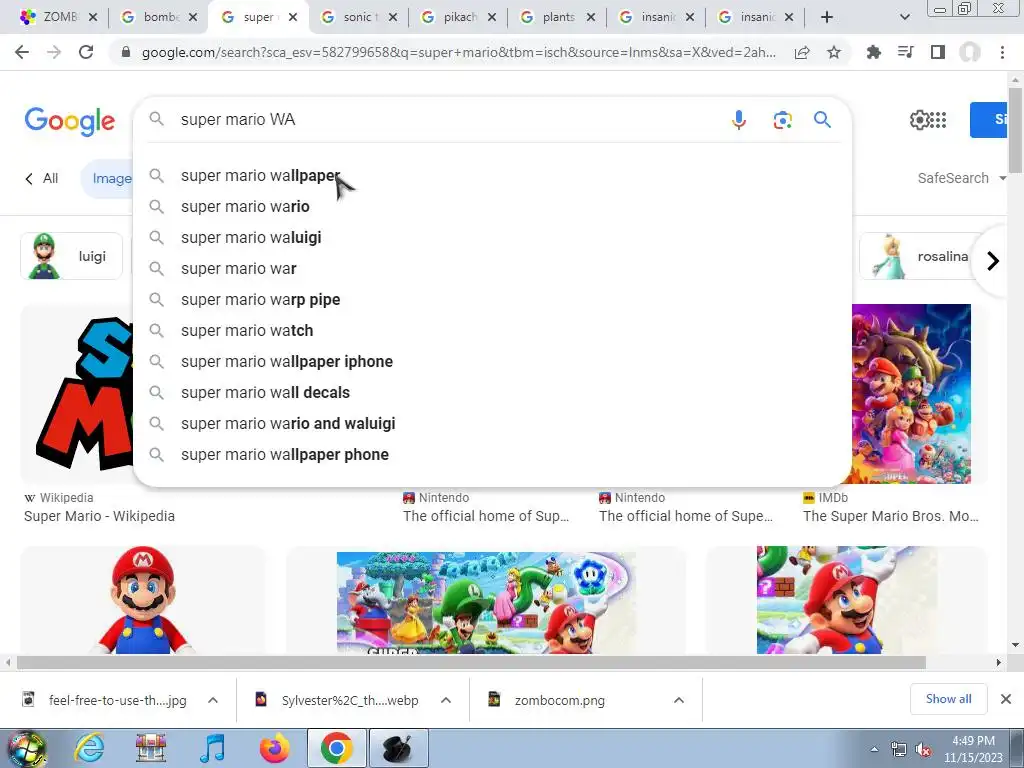Screen dimensions: 1024x768
Task: Bookmark this page with the star
Action: coord(834,52)
